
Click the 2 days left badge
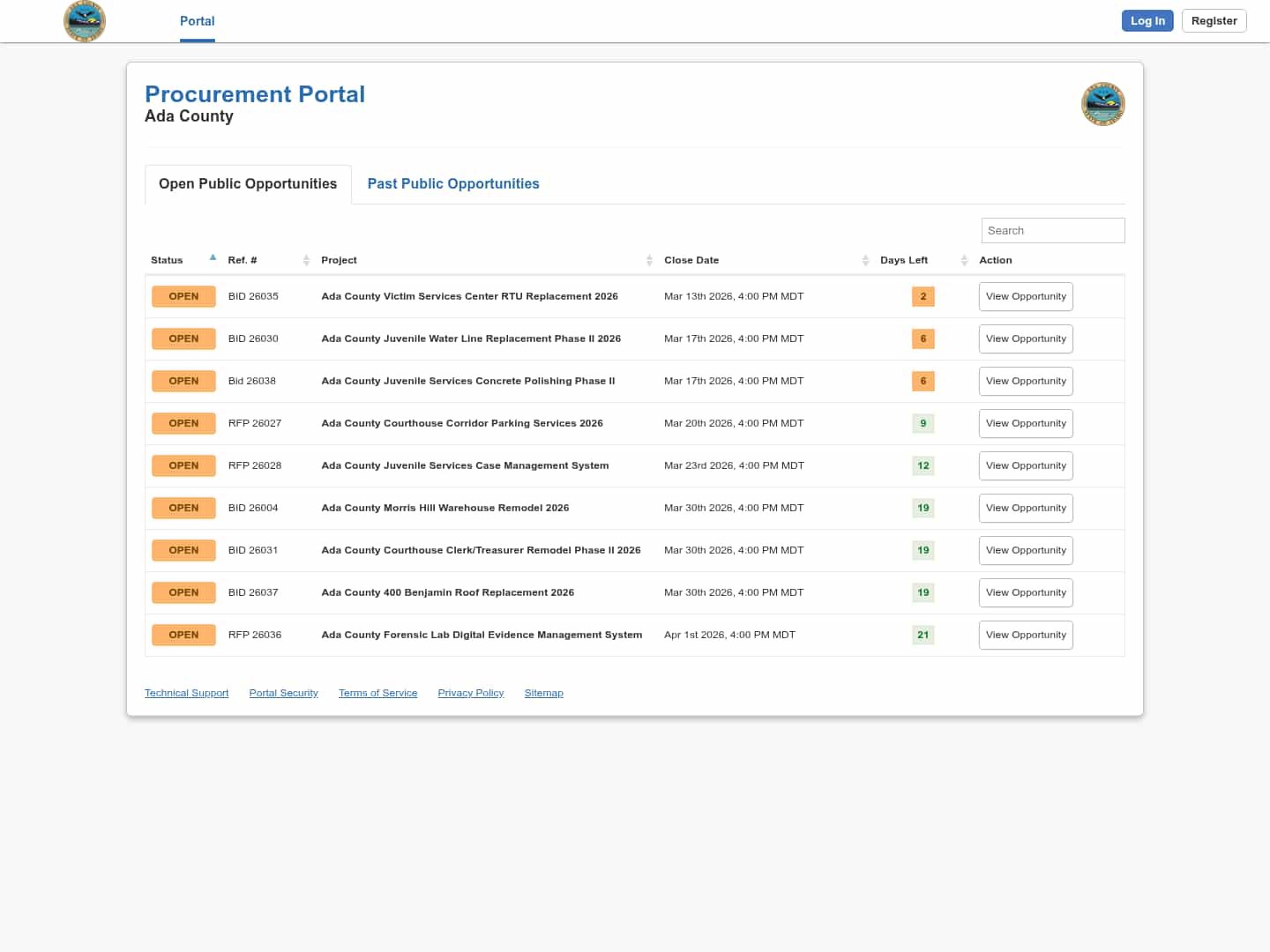coord(923,296)
